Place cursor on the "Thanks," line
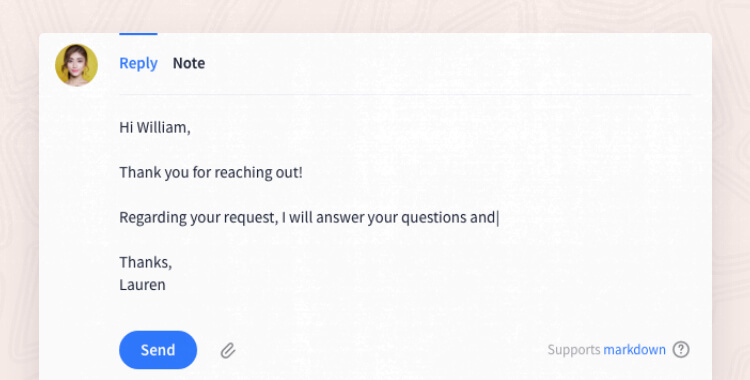This screenshot has height=380, width=750. coord(145,262)
